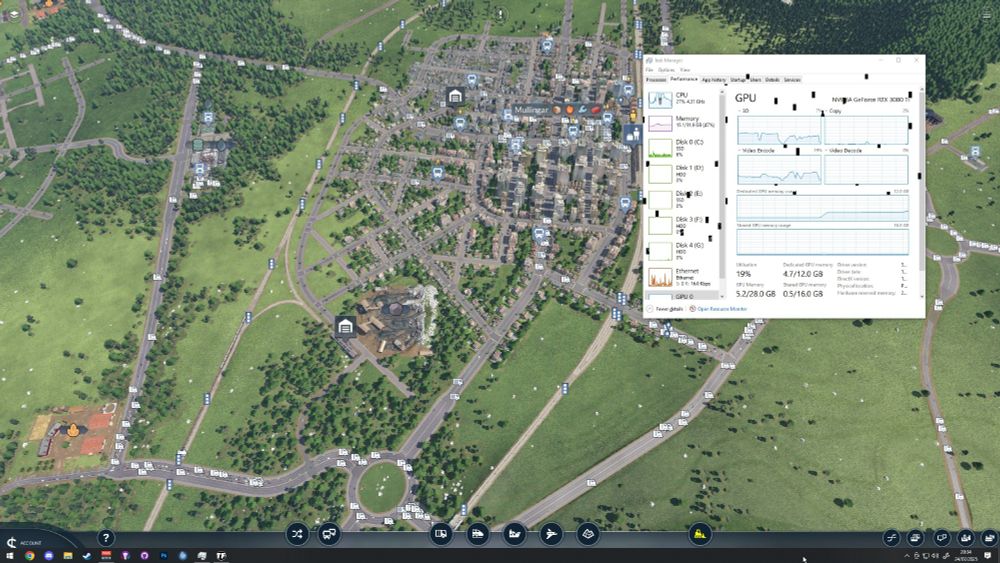This screenshot has width=1000, height=563.
Task: Open the File menu in Task Manager
Action: [x=649, y=70]
